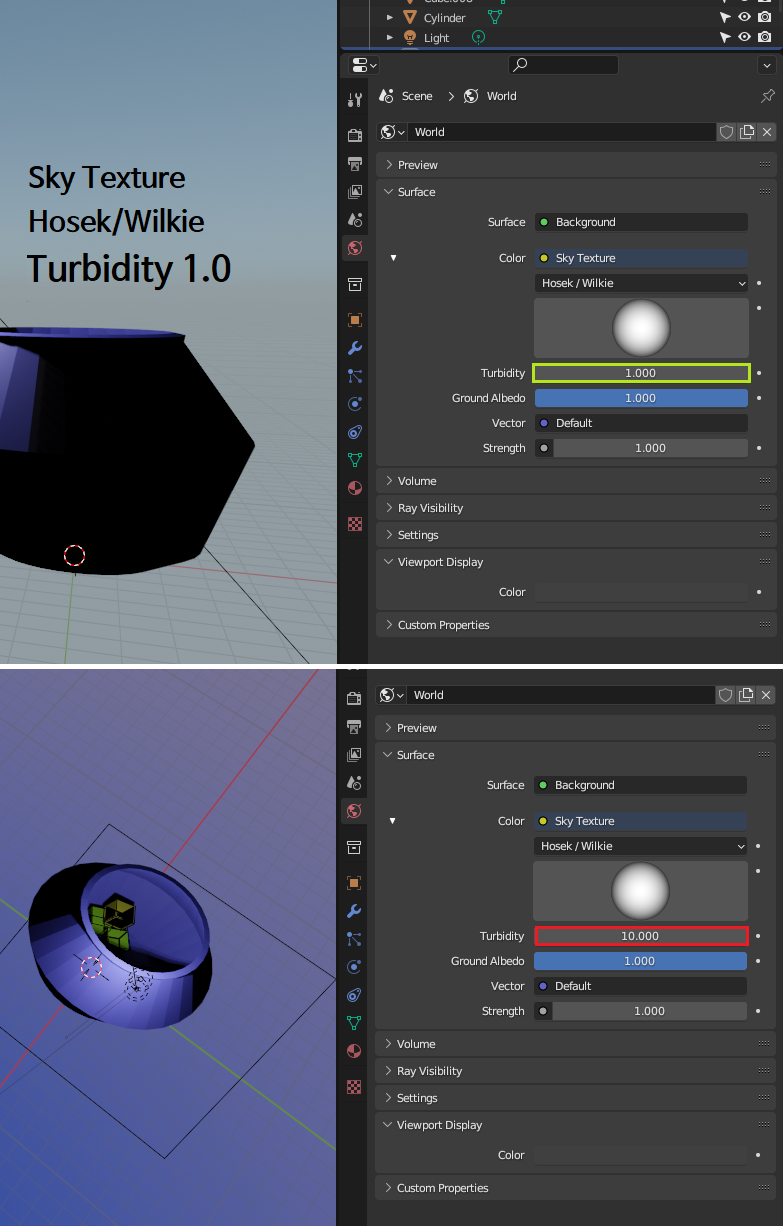The width and height of the screenshot is (783, 1226).
Task: Click the Strength value field, lower editor
Action: tap(649, 1011)
